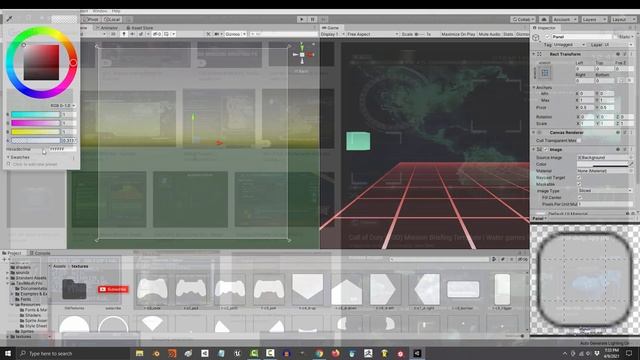Click Stats in the Game view
This screenshot has width=640, height=360.
(x=508, y=34)
